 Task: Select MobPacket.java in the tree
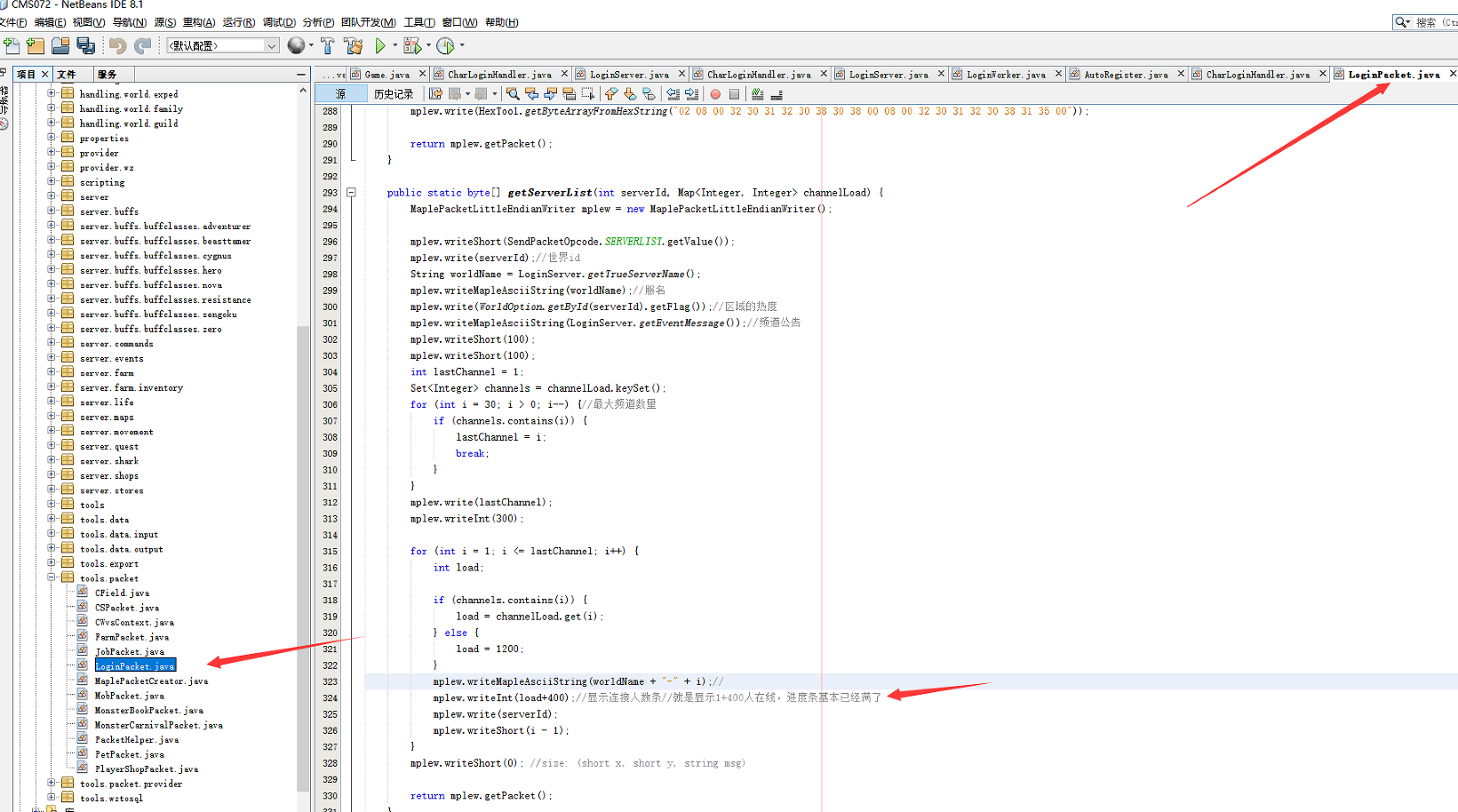130,696
